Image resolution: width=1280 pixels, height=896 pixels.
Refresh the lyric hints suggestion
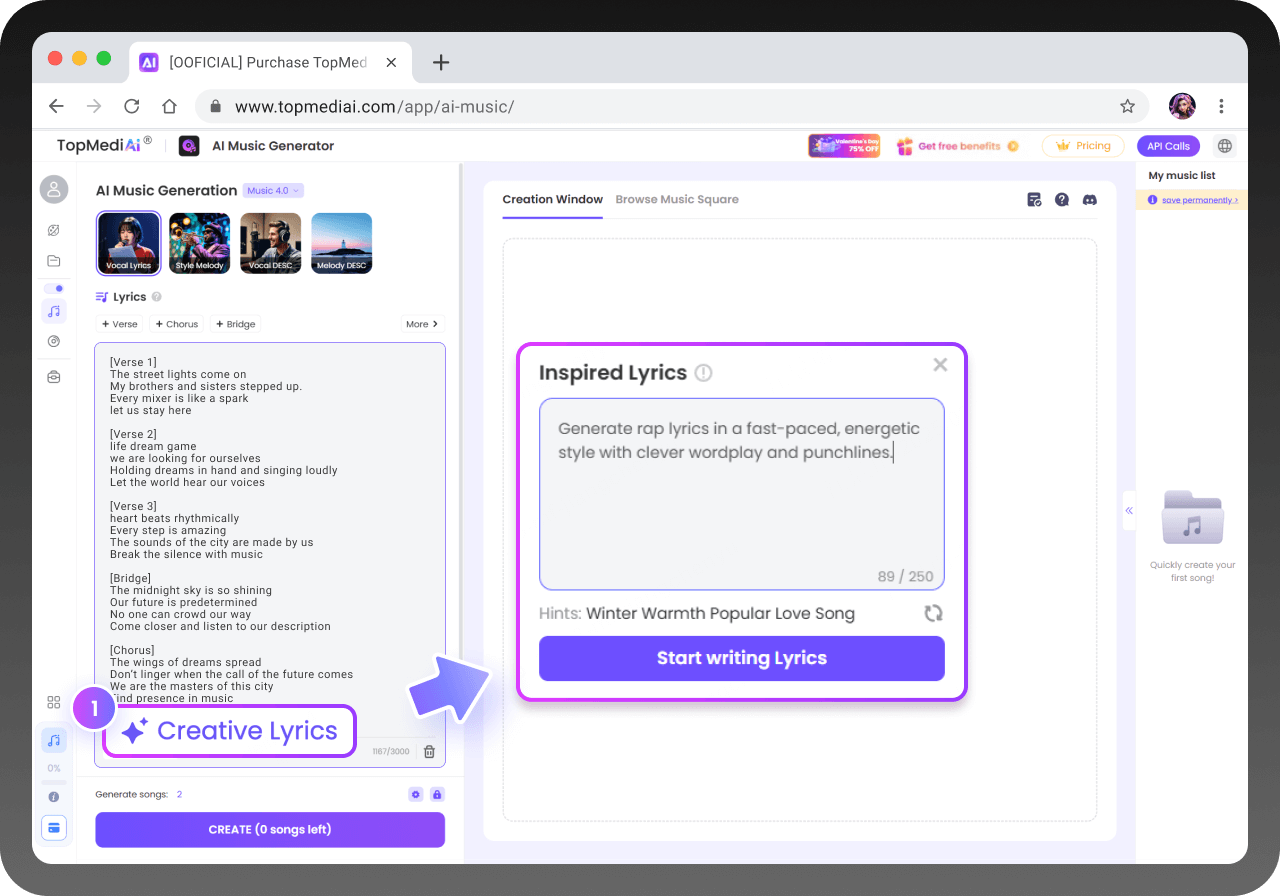click(x=933, y=613)
